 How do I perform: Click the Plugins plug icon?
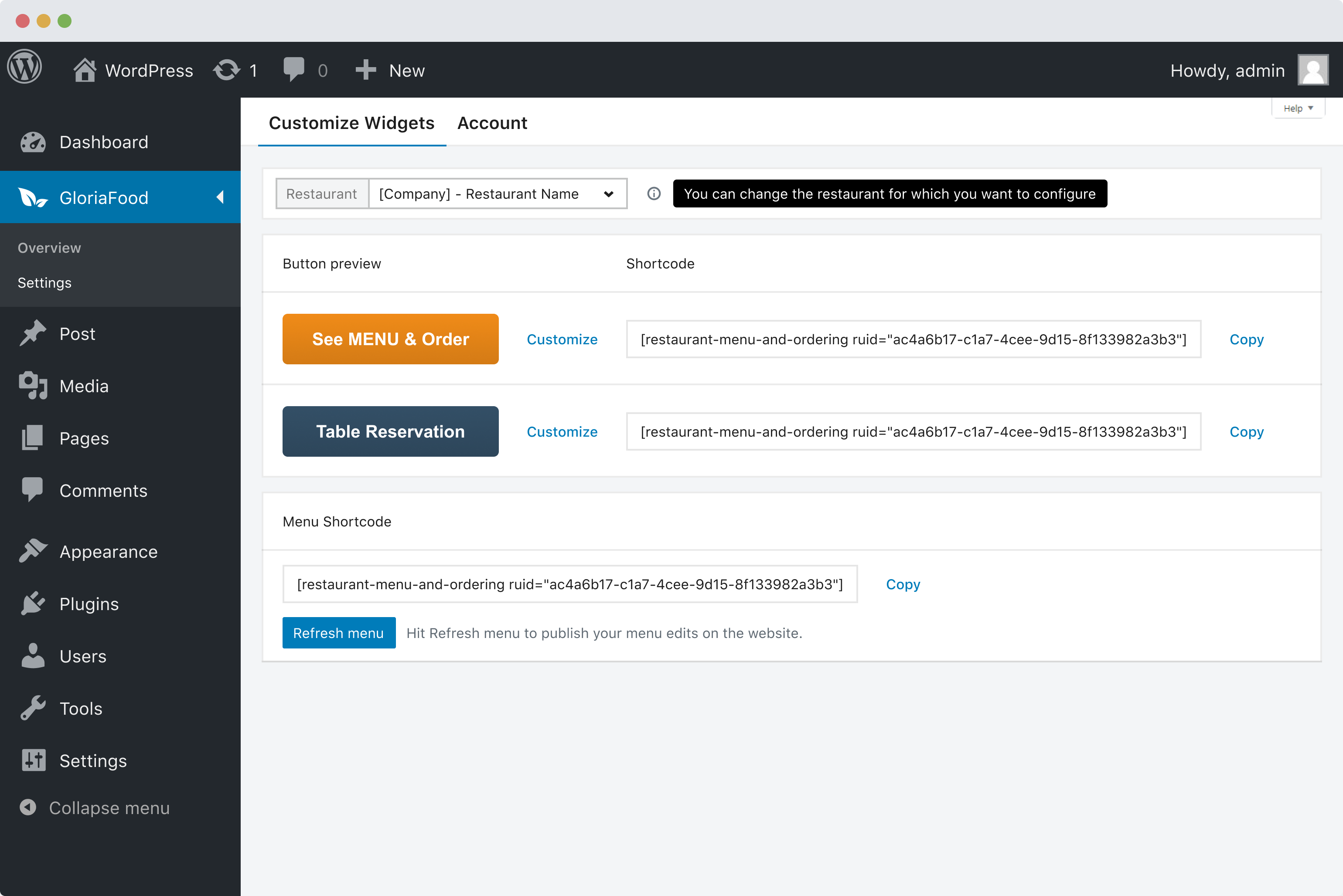[x=33, y=603]
